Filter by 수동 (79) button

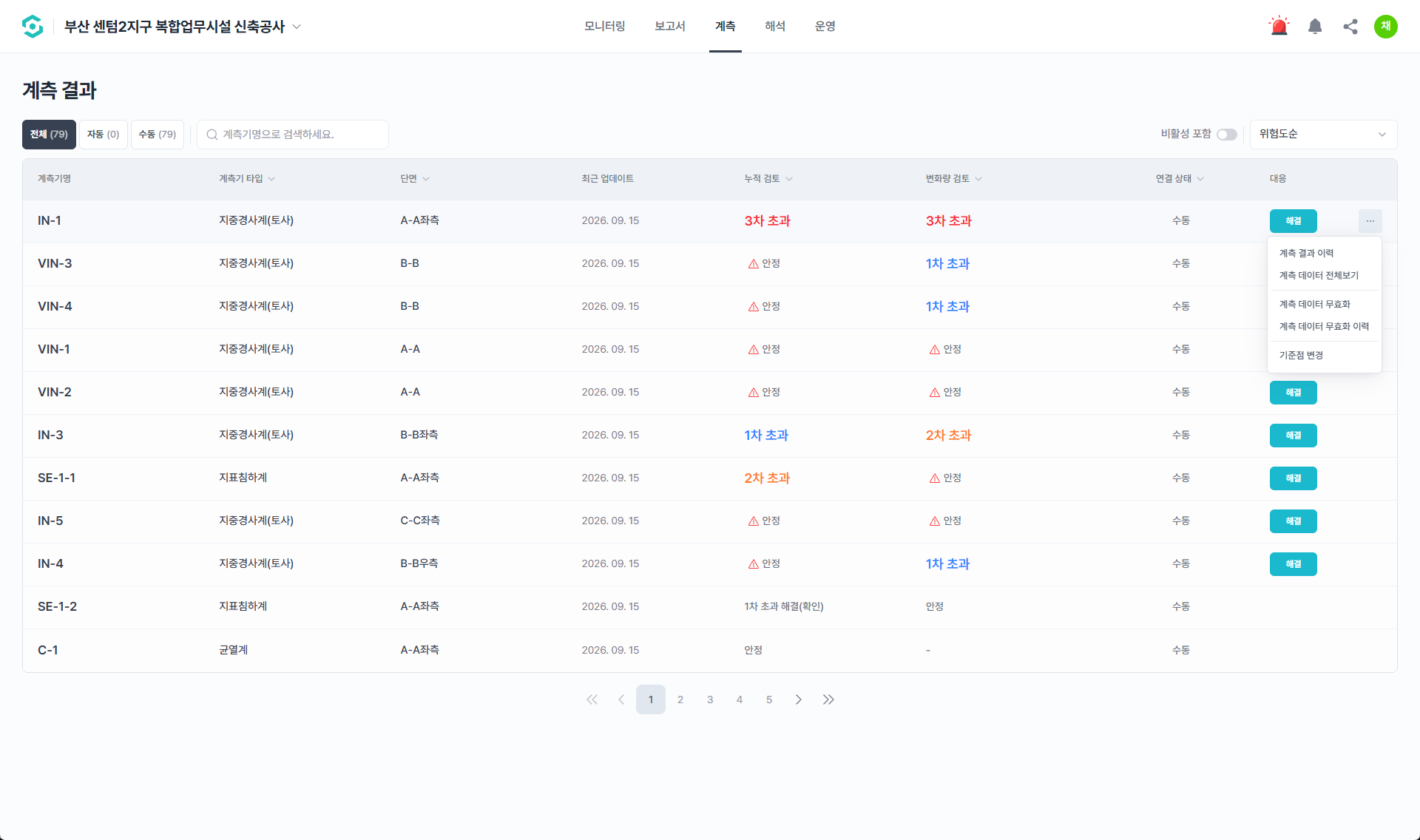coord(158,135)
